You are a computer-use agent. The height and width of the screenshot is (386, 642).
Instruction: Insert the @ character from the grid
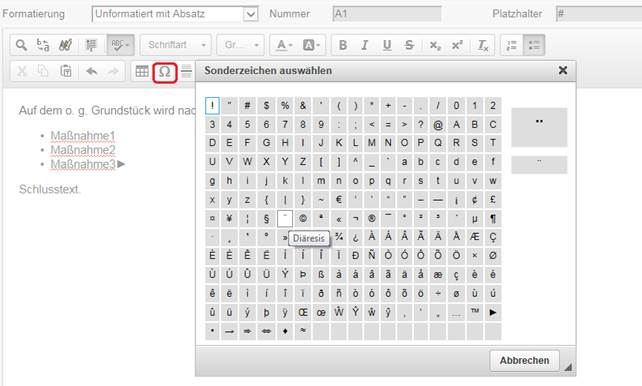[438, 124]
